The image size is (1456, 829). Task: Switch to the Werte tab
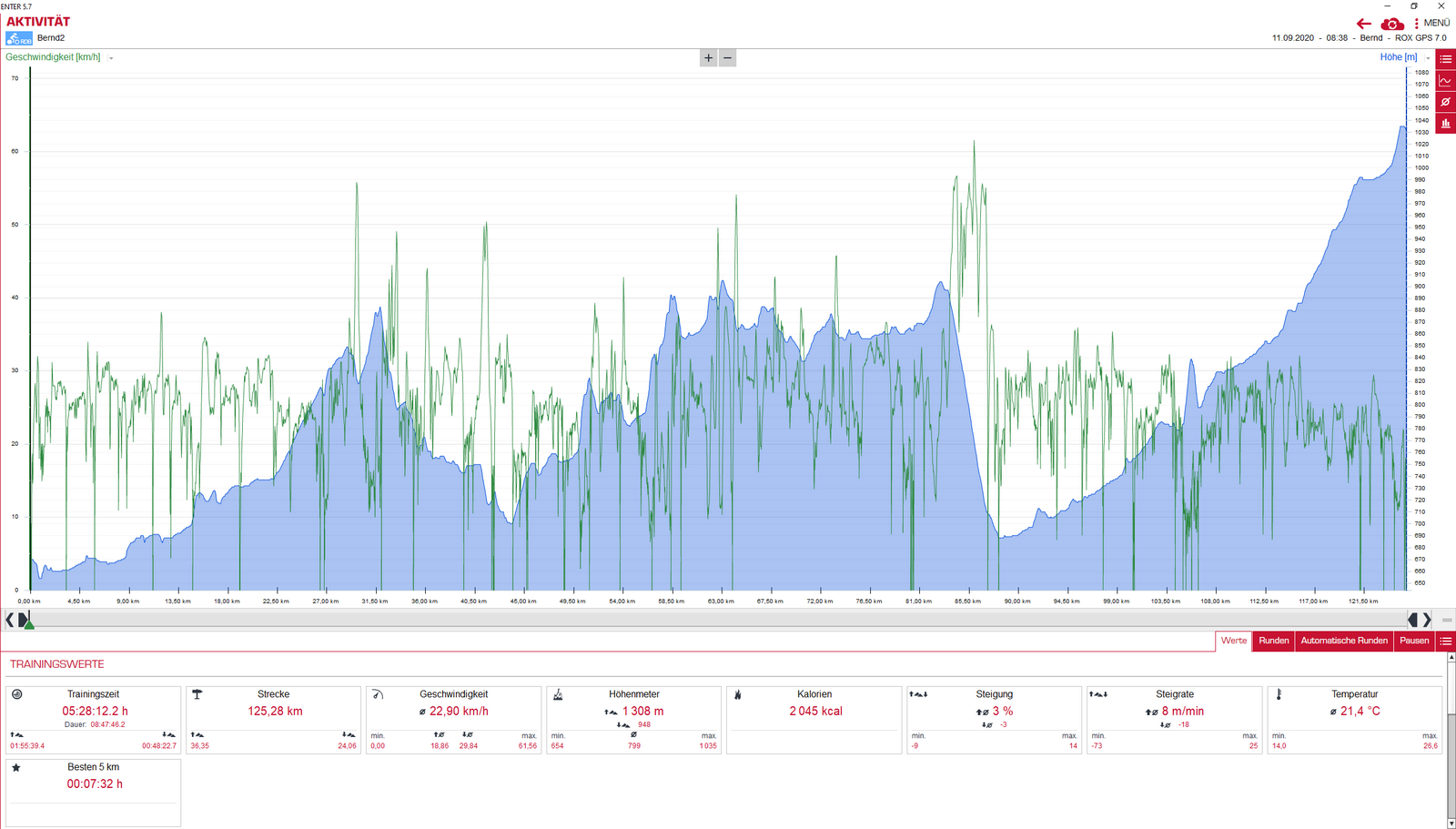click(1233, 641)
